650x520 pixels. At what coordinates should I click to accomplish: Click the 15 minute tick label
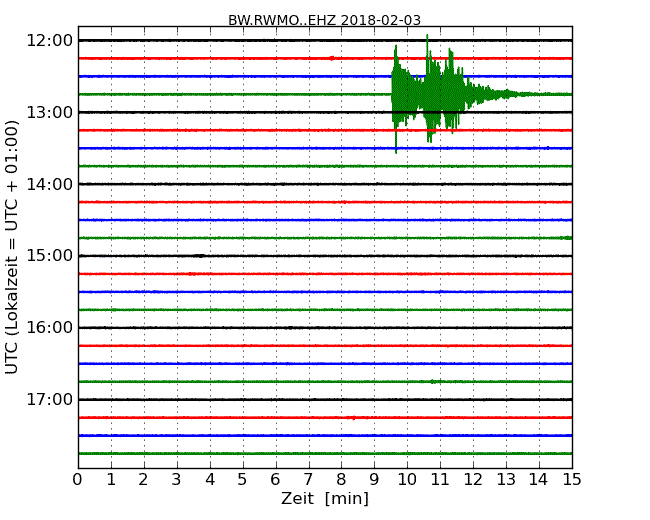tap(572, 480)
